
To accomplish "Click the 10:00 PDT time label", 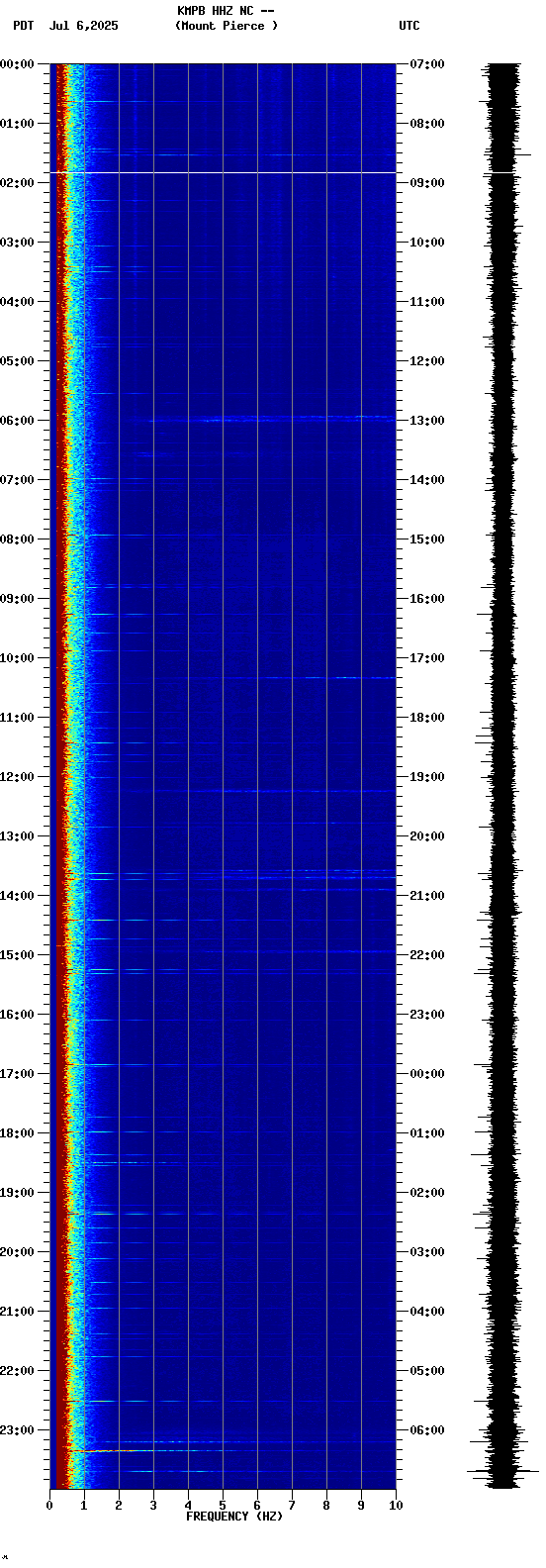I will pyautogui.click(x=17, y=658).
